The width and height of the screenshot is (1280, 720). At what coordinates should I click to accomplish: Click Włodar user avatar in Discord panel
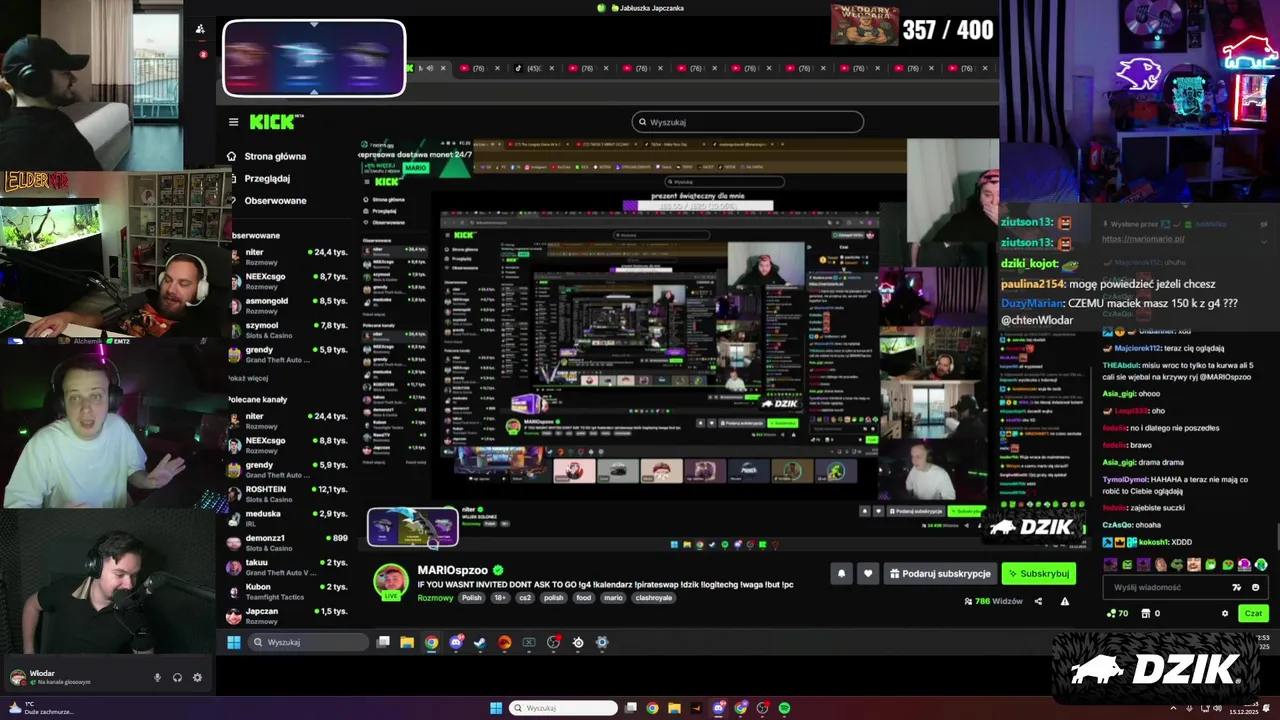[x=17, y=677]
